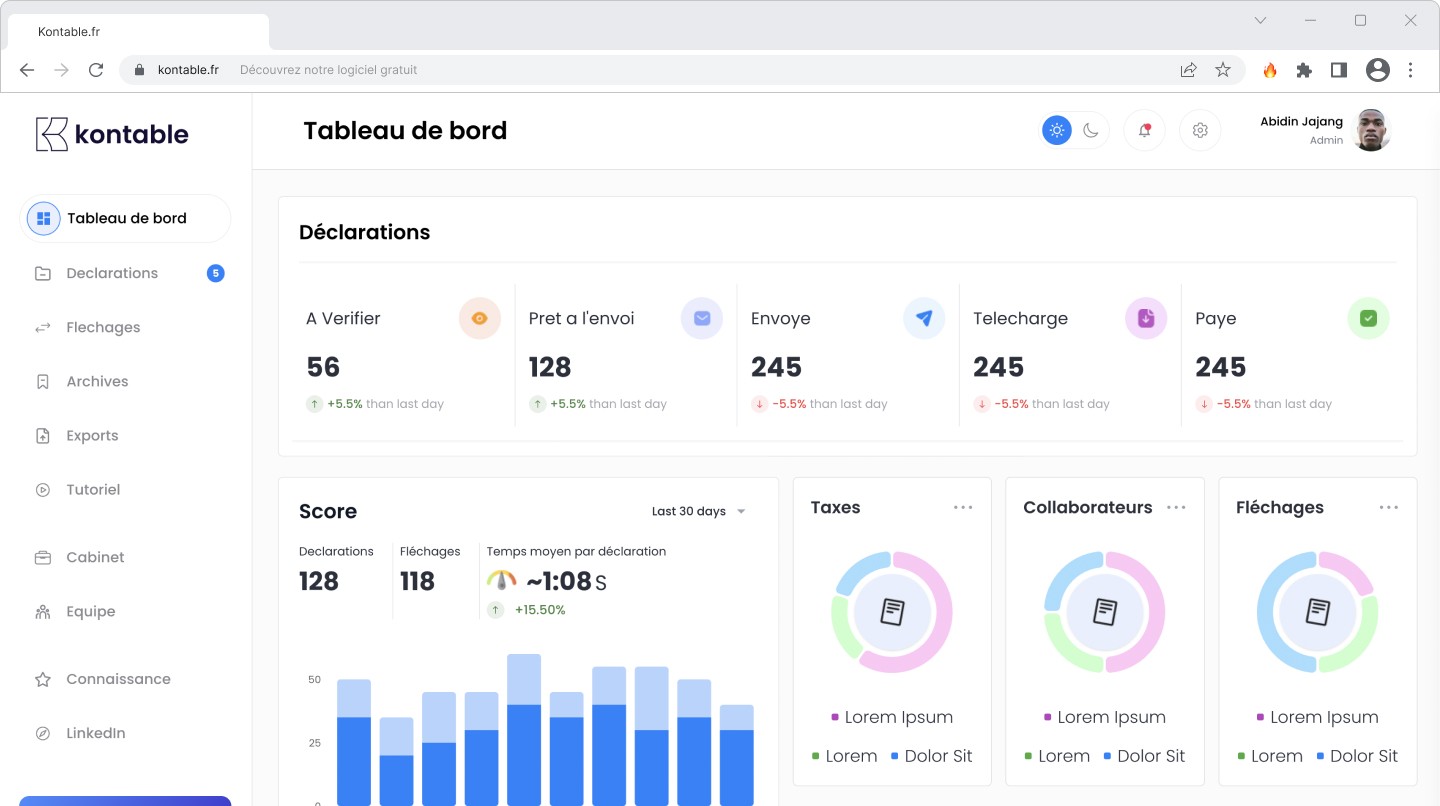Click document icon in Taxes donut
Image resolution: width=1440 pixels, height=806 pixels.
coord(892,612)
